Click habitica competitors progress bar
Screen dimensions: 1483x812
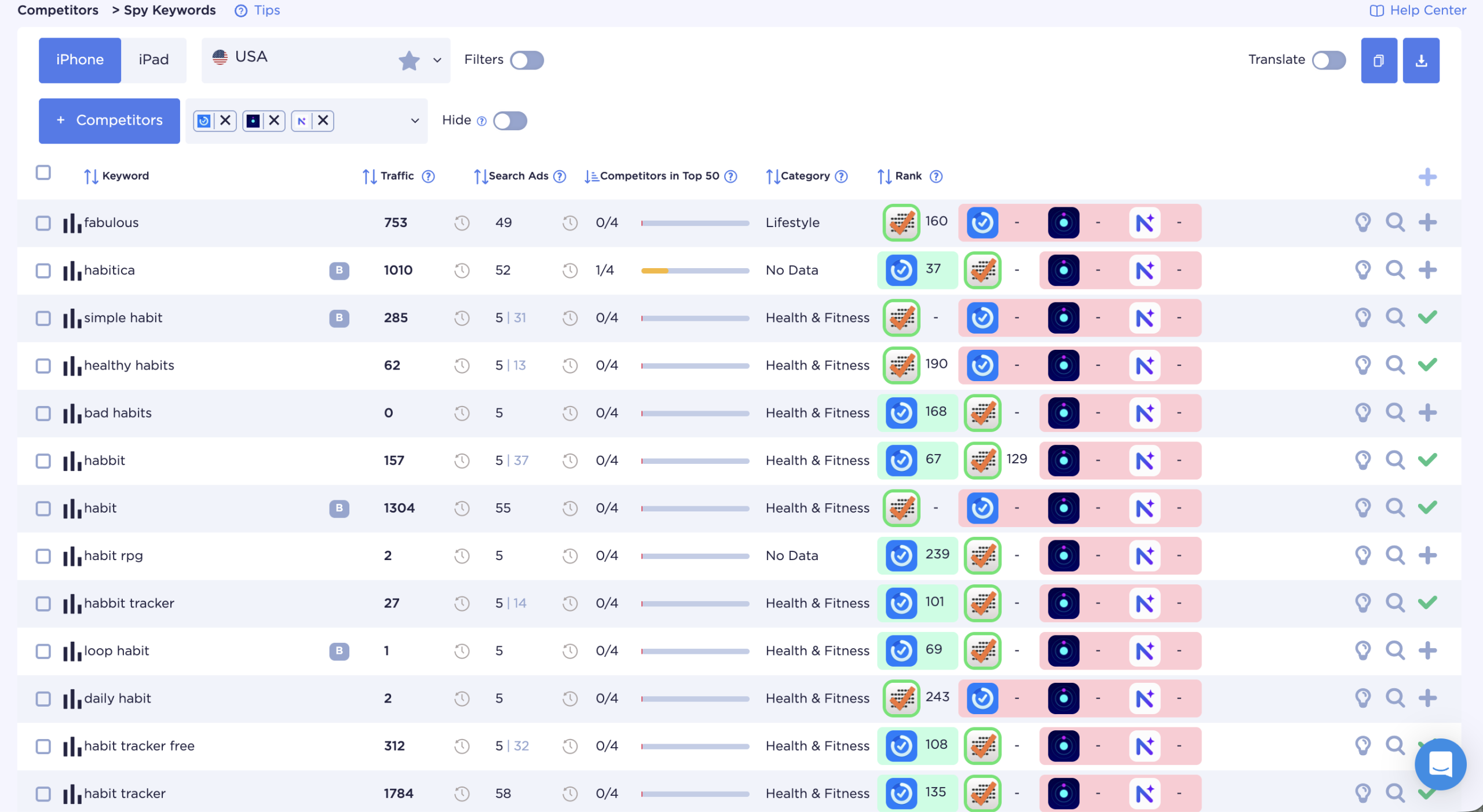point(695,270)
